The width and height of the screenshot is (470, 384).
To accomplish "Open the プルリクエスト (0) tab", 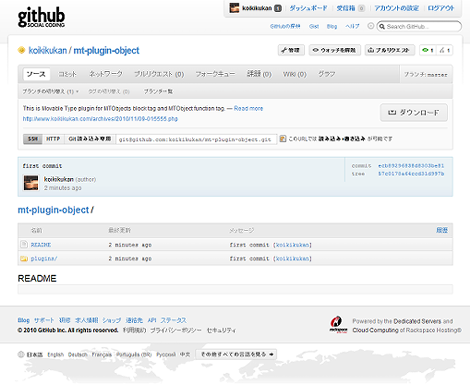I will coord(159,74).
